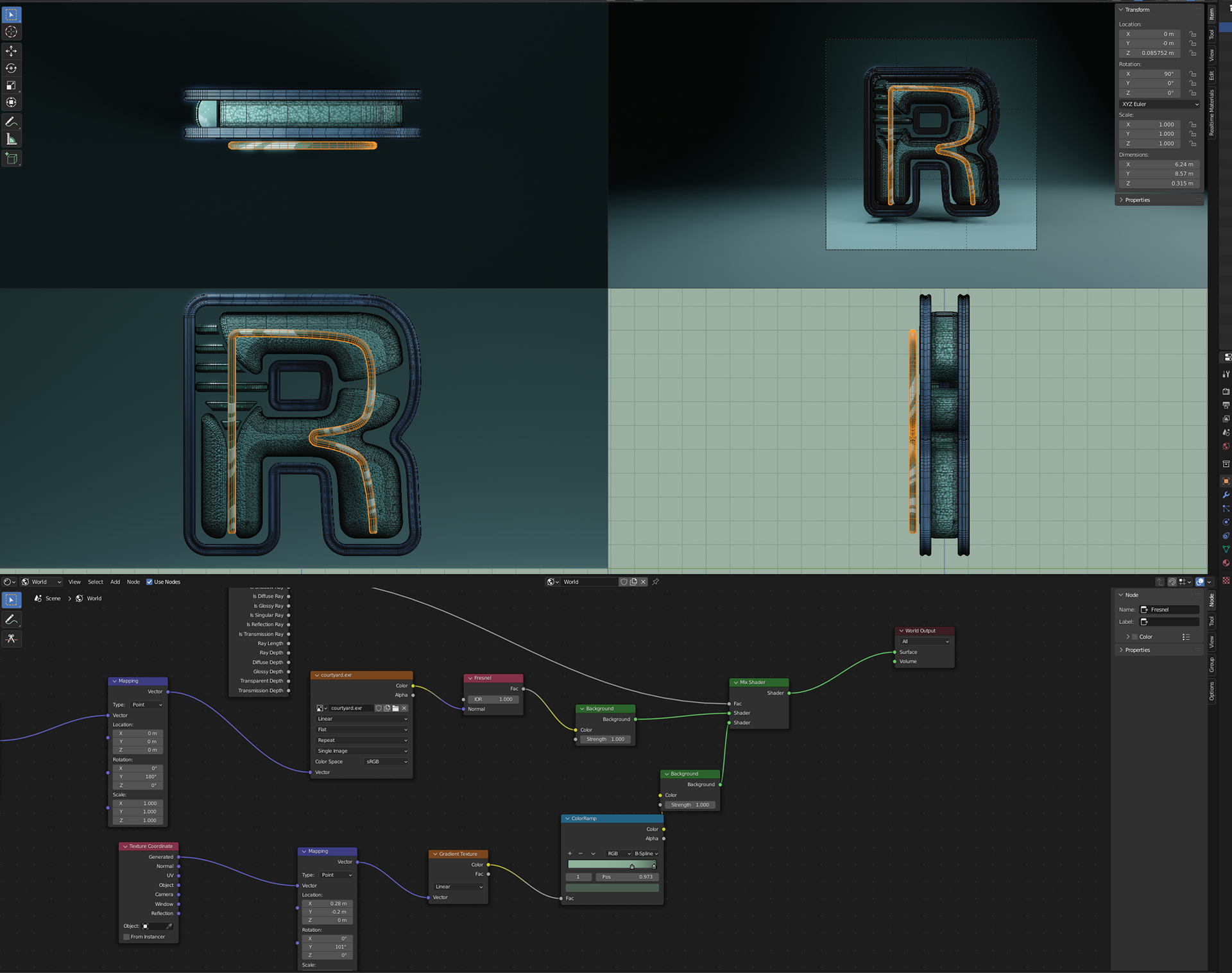Toggle lock on Location X field

[x=1192, y=34]
